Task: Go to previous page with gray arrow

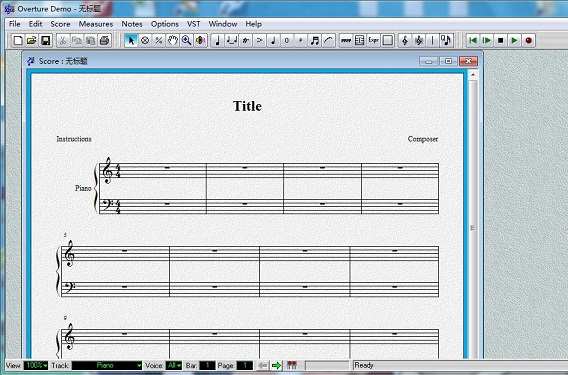Action: (263, 365)
